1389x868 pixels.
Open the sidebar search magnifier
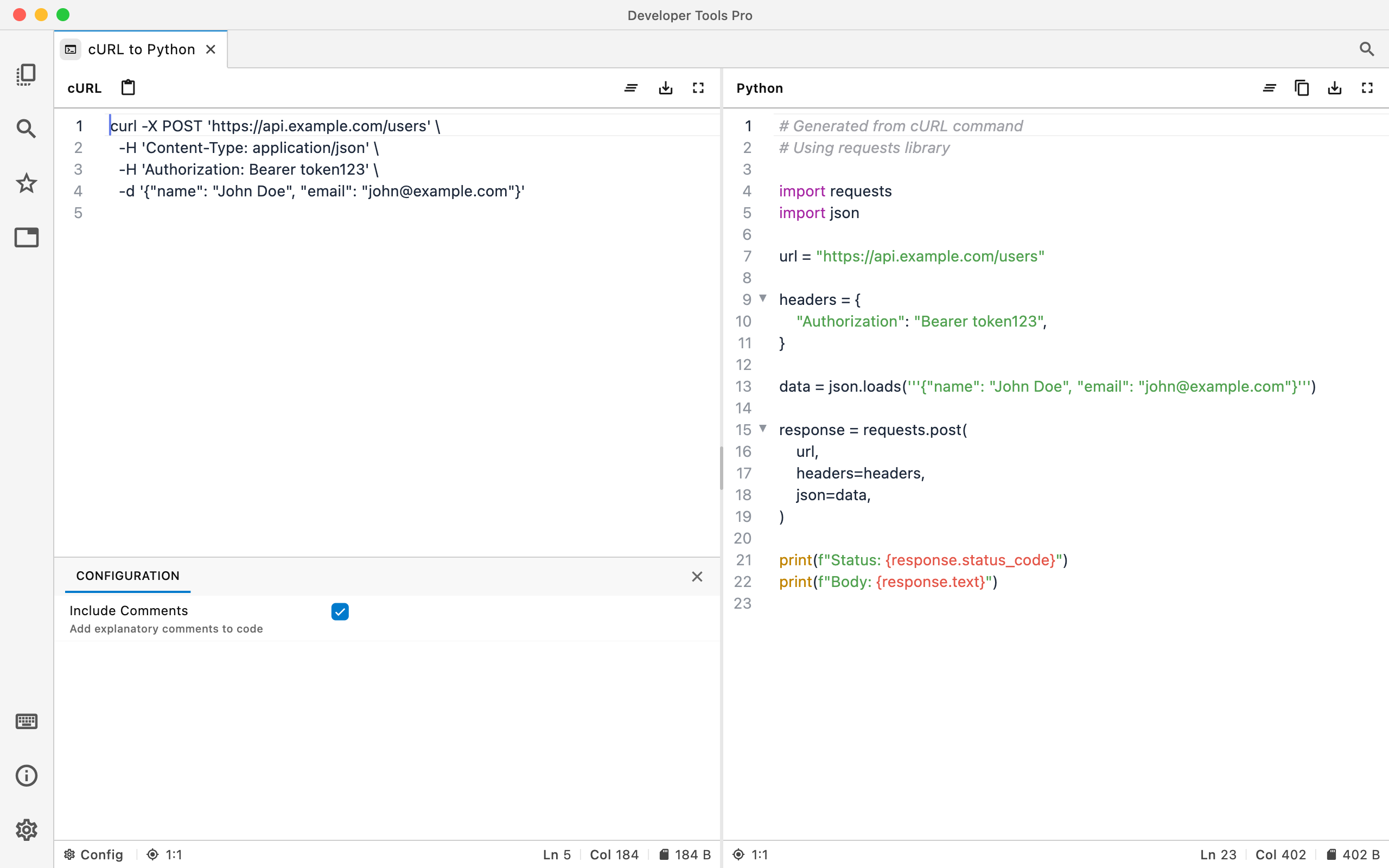(27, 129)
